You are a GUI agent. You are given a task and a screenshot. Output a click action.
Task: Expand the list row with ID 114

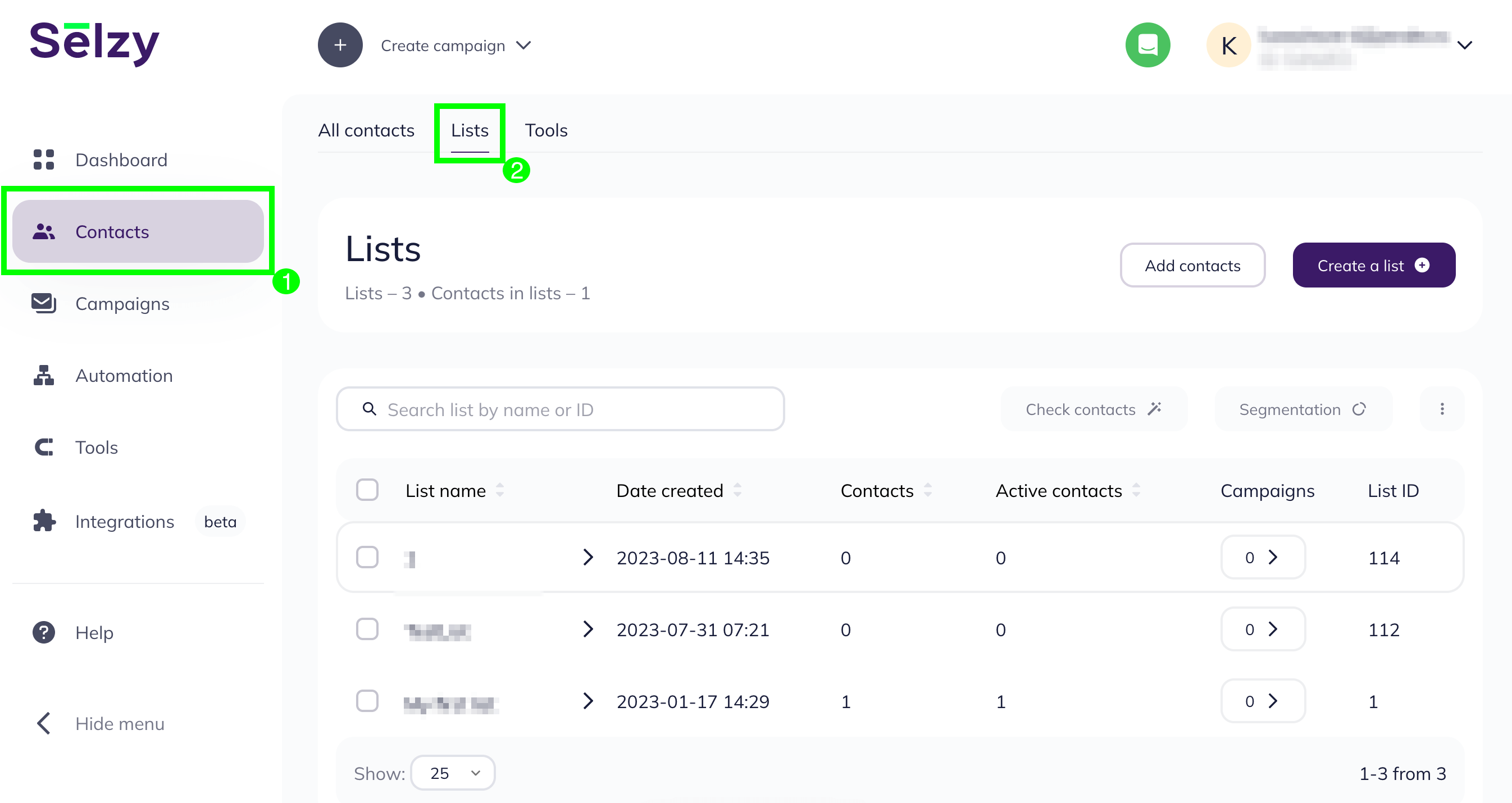click(x=587, y=558)
